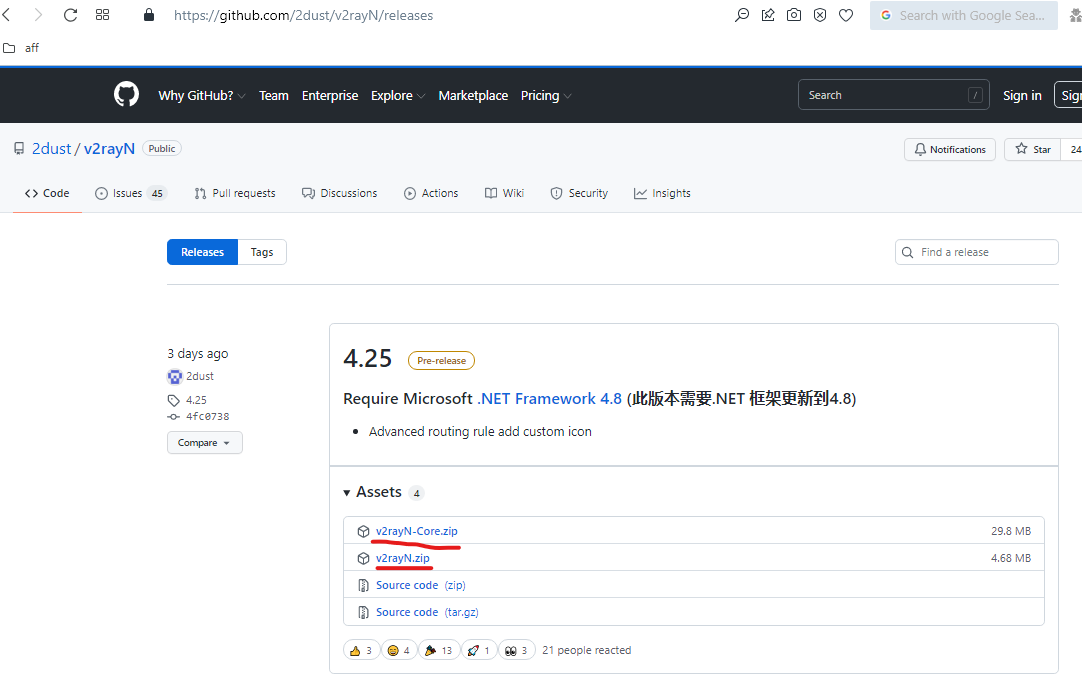Click the thumbs up reaction
Viewport: 1082px width, 688px height.
[x=360, y=650]
